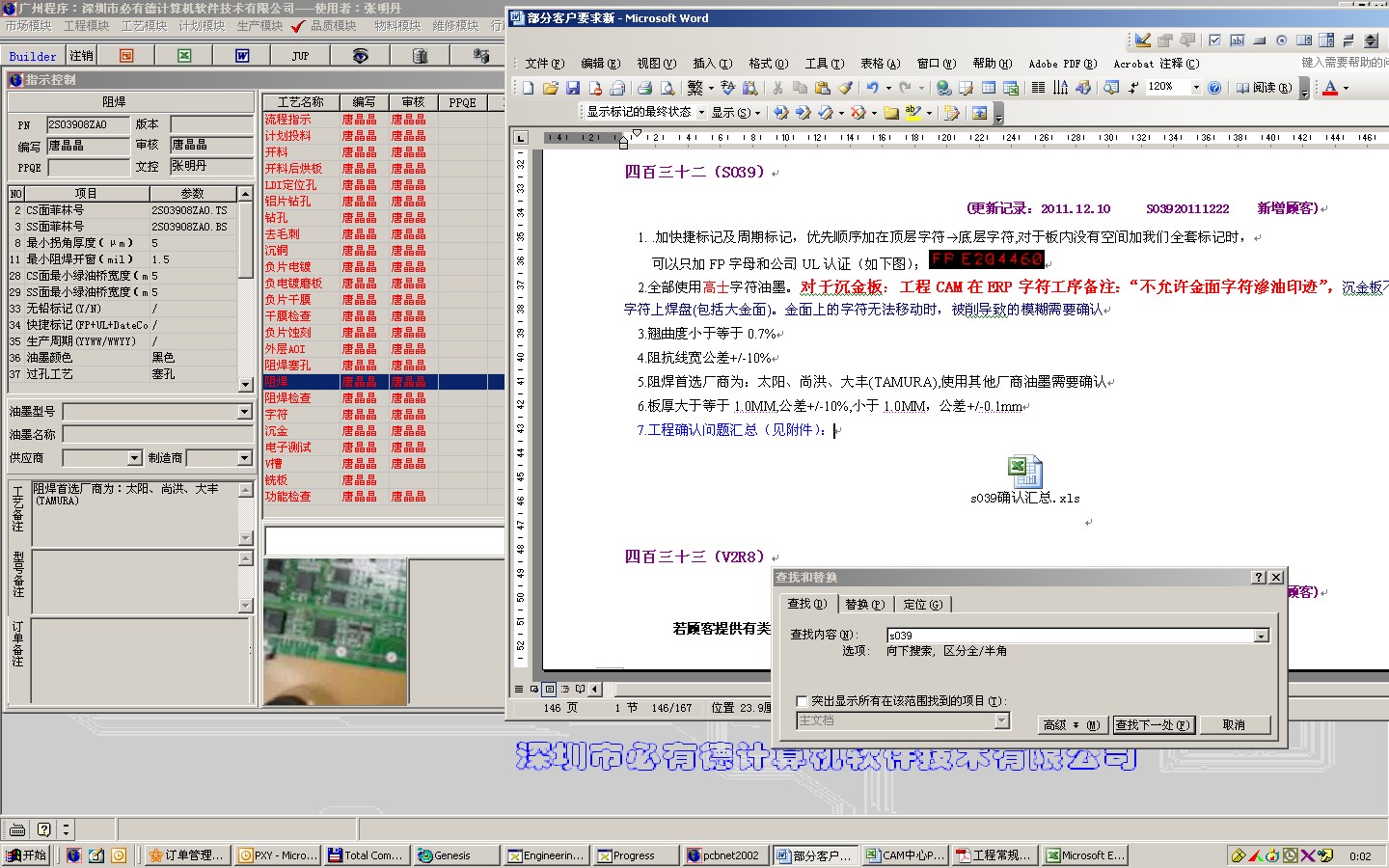Apply font color with the red A swatch
This screenshot has width=1389, height=868.
1330,88
